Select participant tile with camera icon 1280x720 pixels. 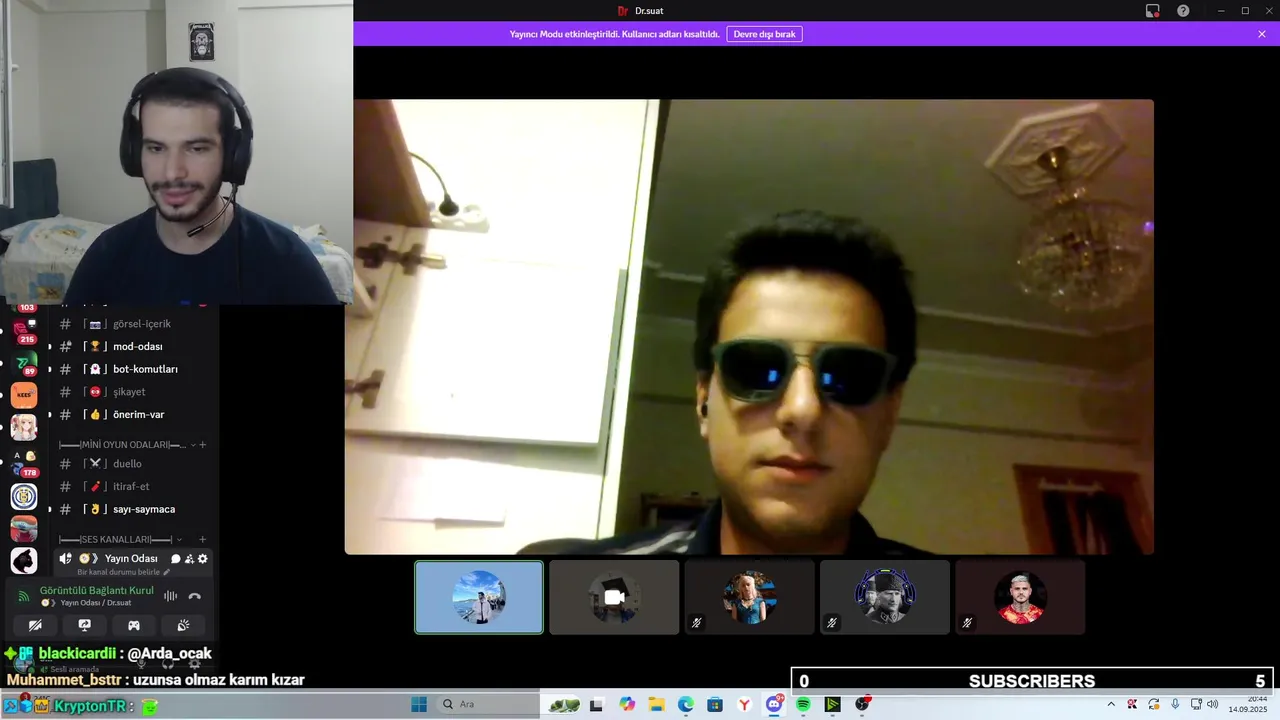pos(614,597)
